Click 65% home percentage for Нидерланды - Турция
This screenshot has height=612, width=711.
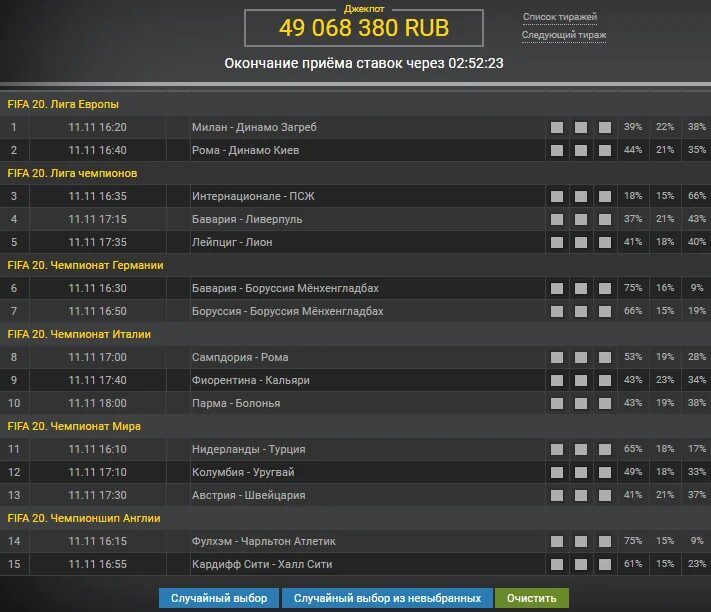(633, 449)
